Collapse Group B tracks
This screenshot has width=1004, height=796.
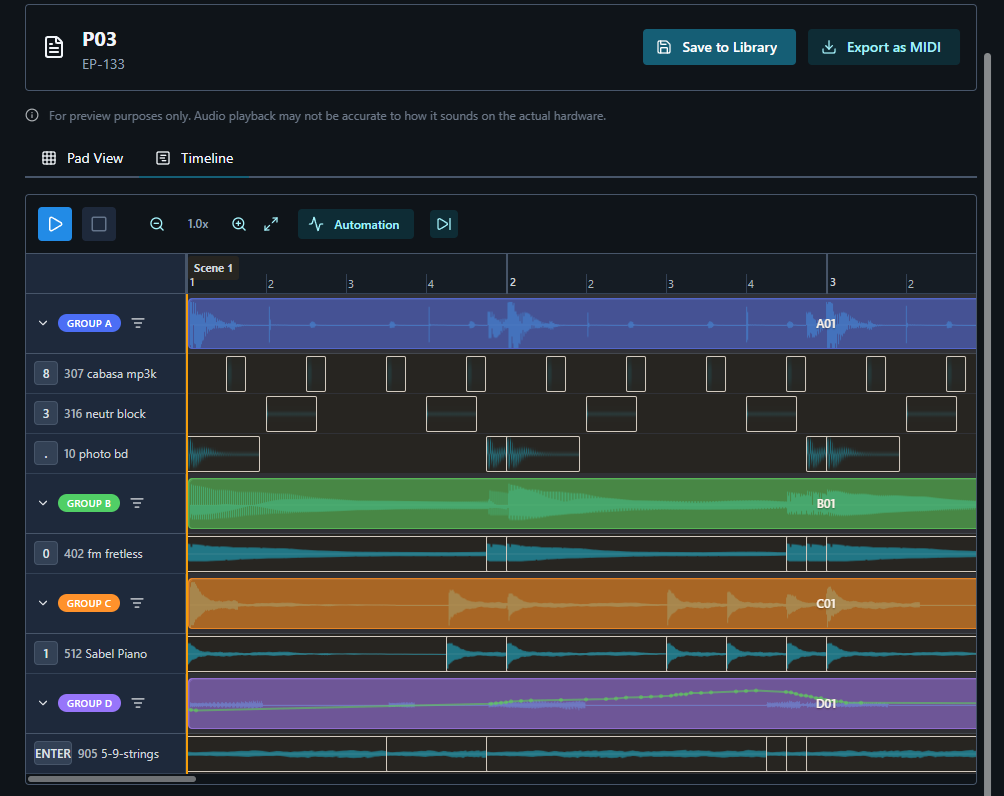pyautogui.click(x=43, y=503)
